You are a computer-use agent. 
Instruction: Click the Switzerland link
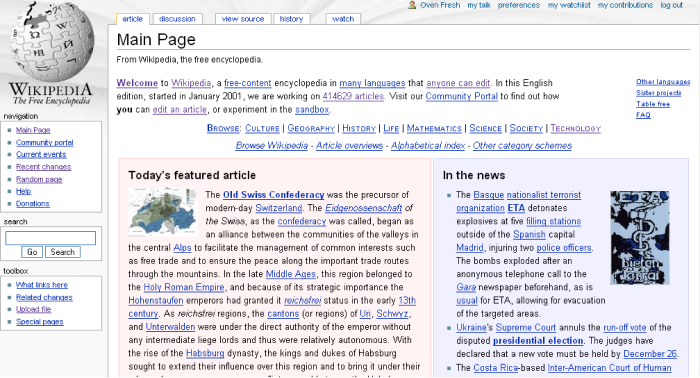[x=279, y=208]
